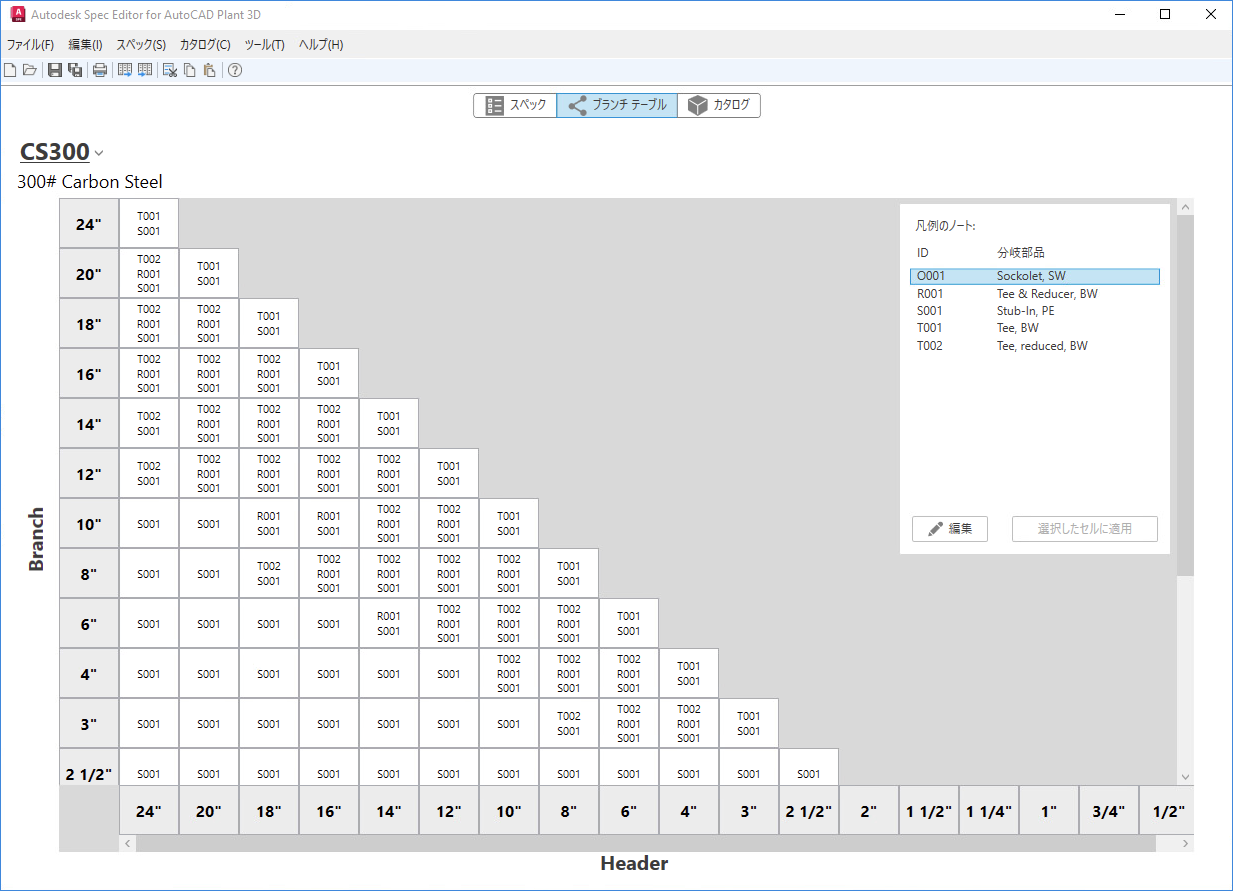Open the 編集(I) menu
This screenshot has width=1233, height=891.
[85, 45]
